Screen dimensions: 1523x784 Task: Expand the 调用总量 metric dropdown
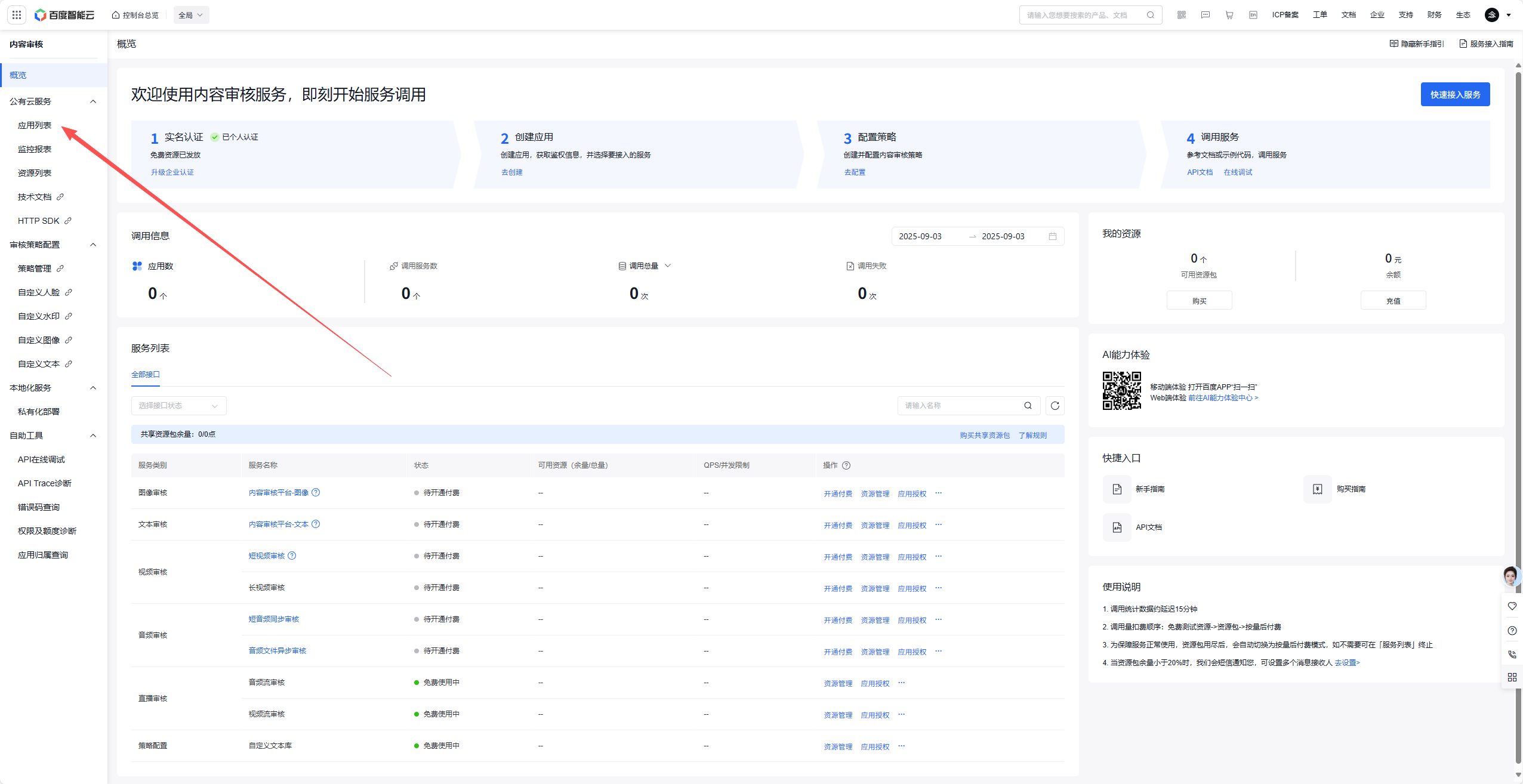click(x=668, y=266)
